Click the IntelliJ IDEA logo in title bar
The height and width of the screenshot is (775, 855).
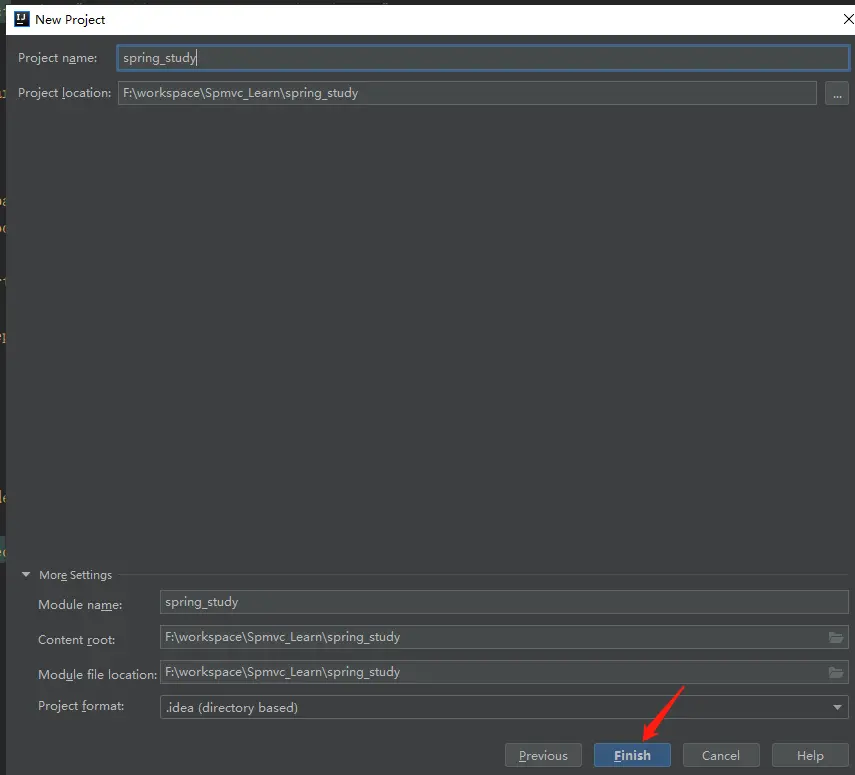[21, 20]
